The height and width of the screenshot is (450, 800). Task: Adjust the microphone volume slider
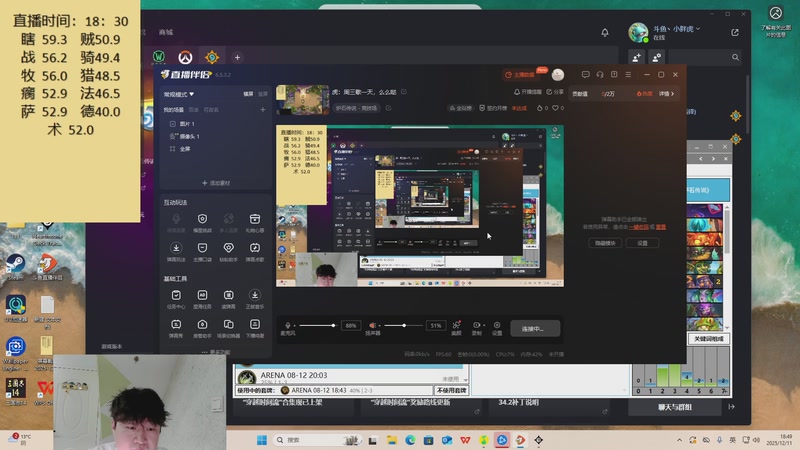pos(317,326)
